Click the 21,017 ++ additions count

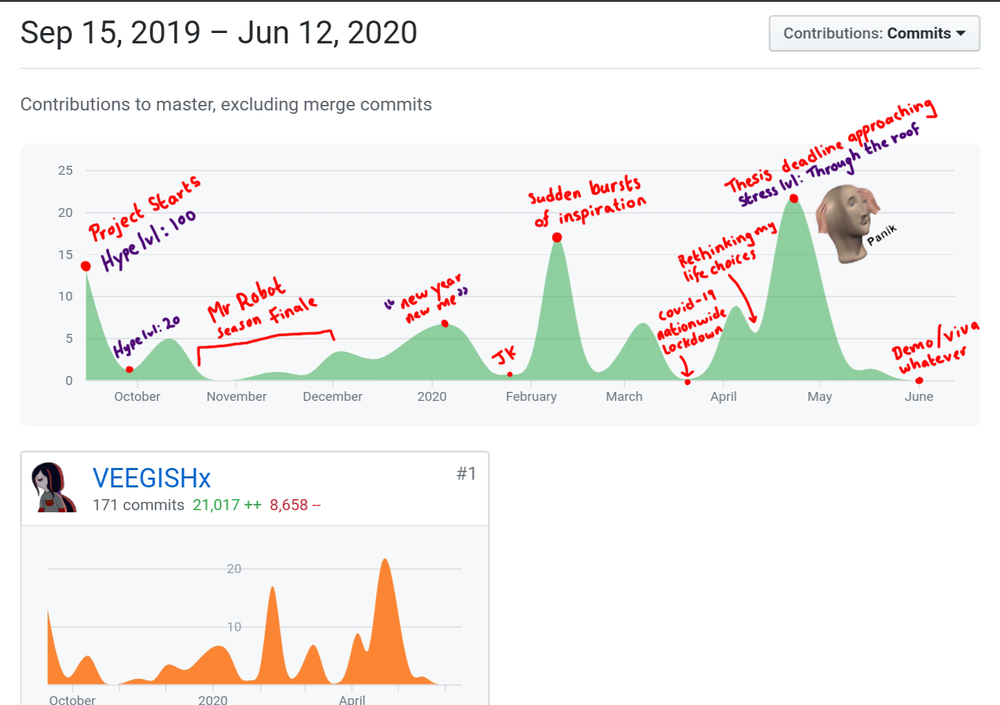pyautogui.click(x=226, y=505)
